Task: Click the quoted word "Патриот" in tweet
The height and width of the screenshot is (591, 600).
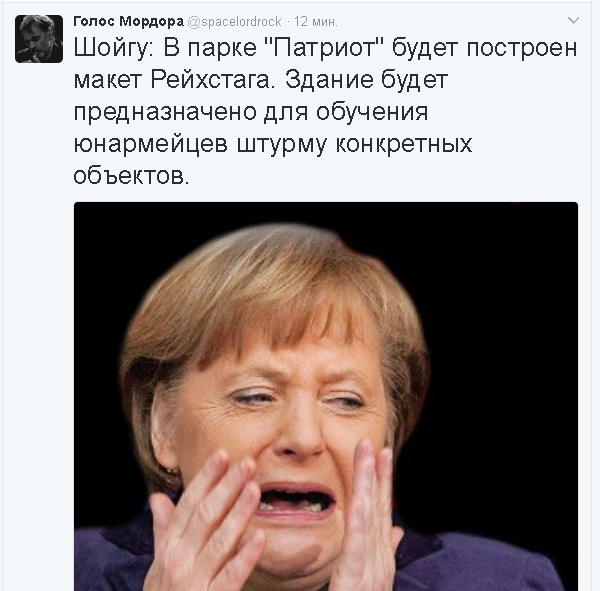Action: pyautogui.click(x=324, y=48)
